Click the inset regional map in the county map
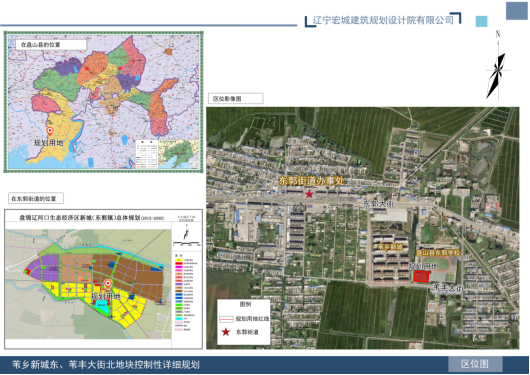 coord(179,154)
